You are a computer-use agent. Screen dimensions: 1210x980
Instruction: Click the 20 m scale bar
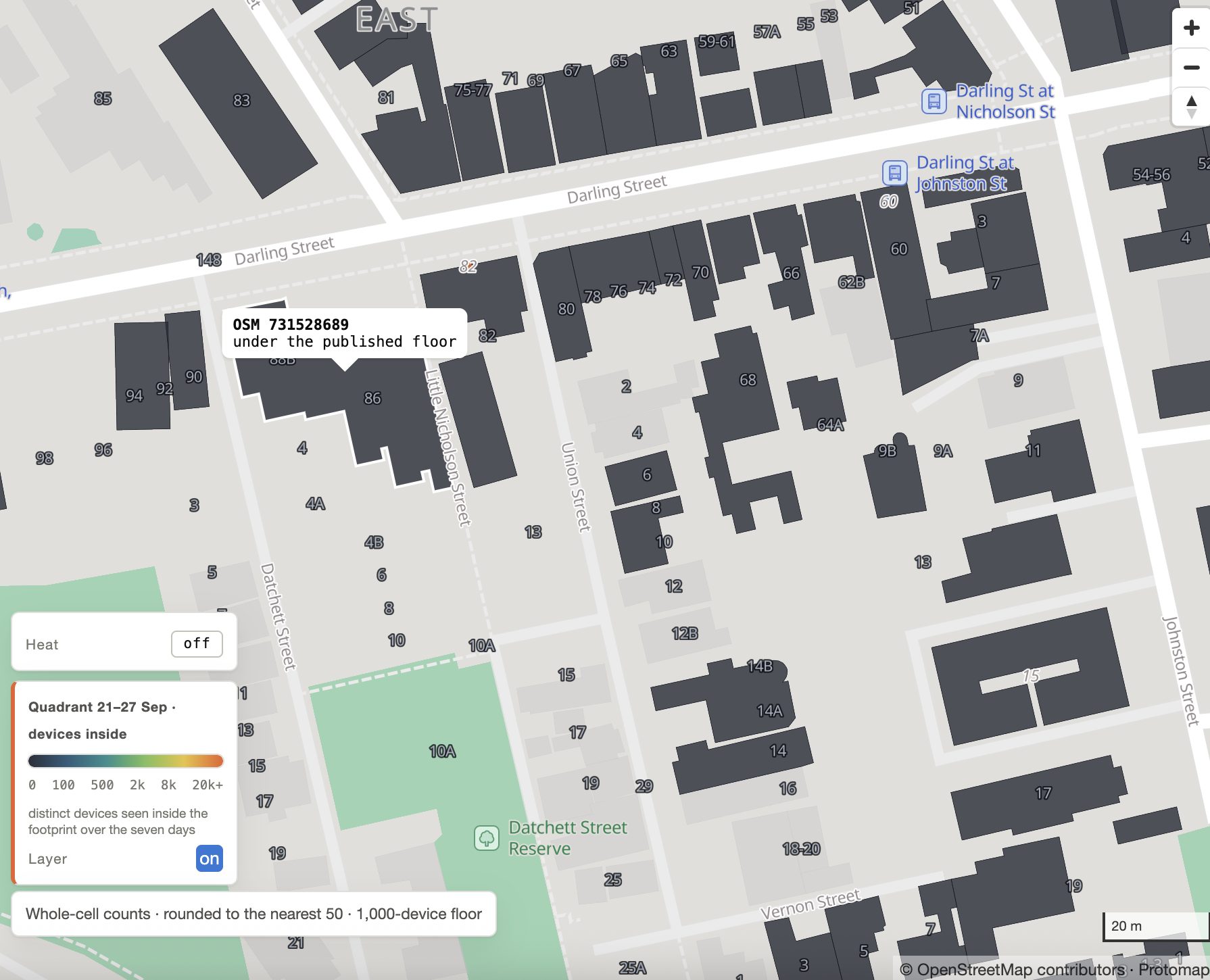point(1155,926)
